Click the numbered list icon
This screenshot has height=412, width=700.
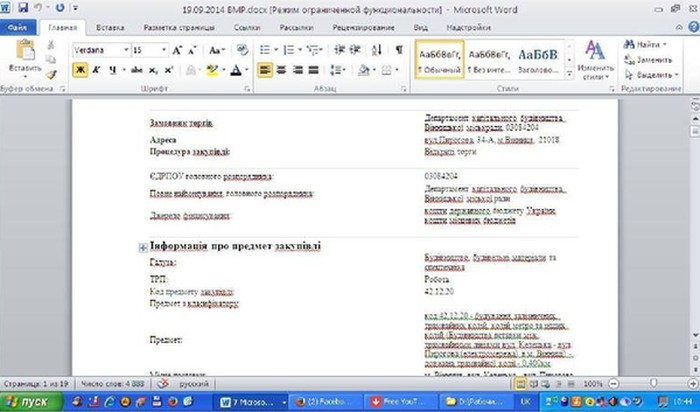(289, 50)
